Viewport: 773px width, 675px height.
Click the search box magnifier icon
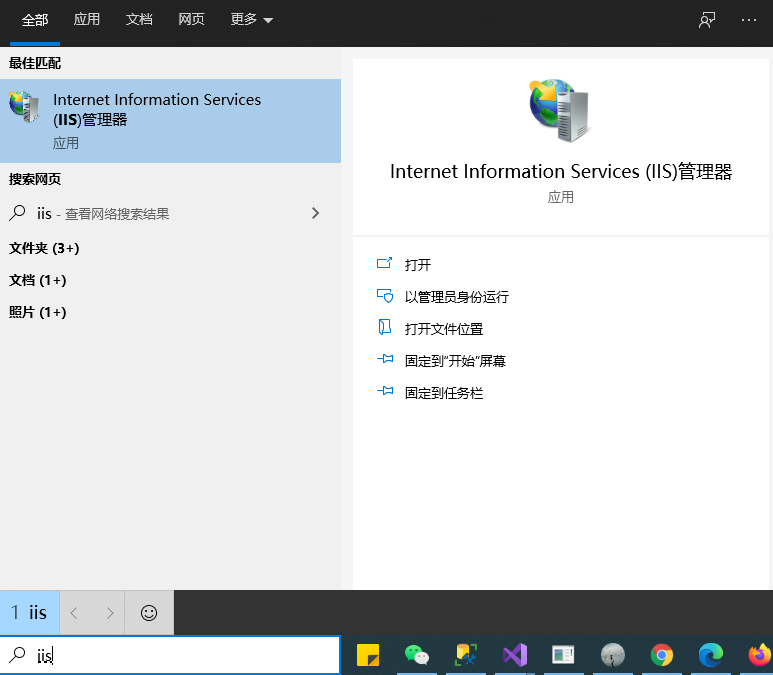coord(17,655)
